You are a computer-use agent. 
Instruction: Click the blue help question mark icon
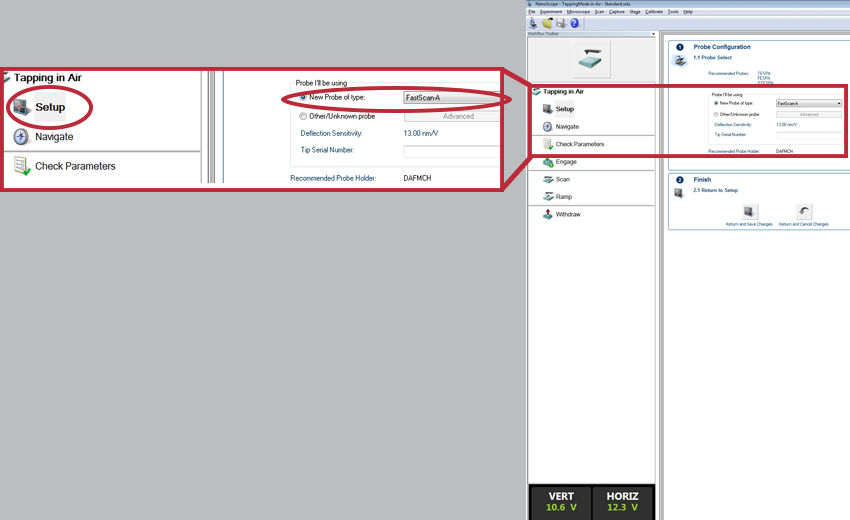(x=575, y=23)
